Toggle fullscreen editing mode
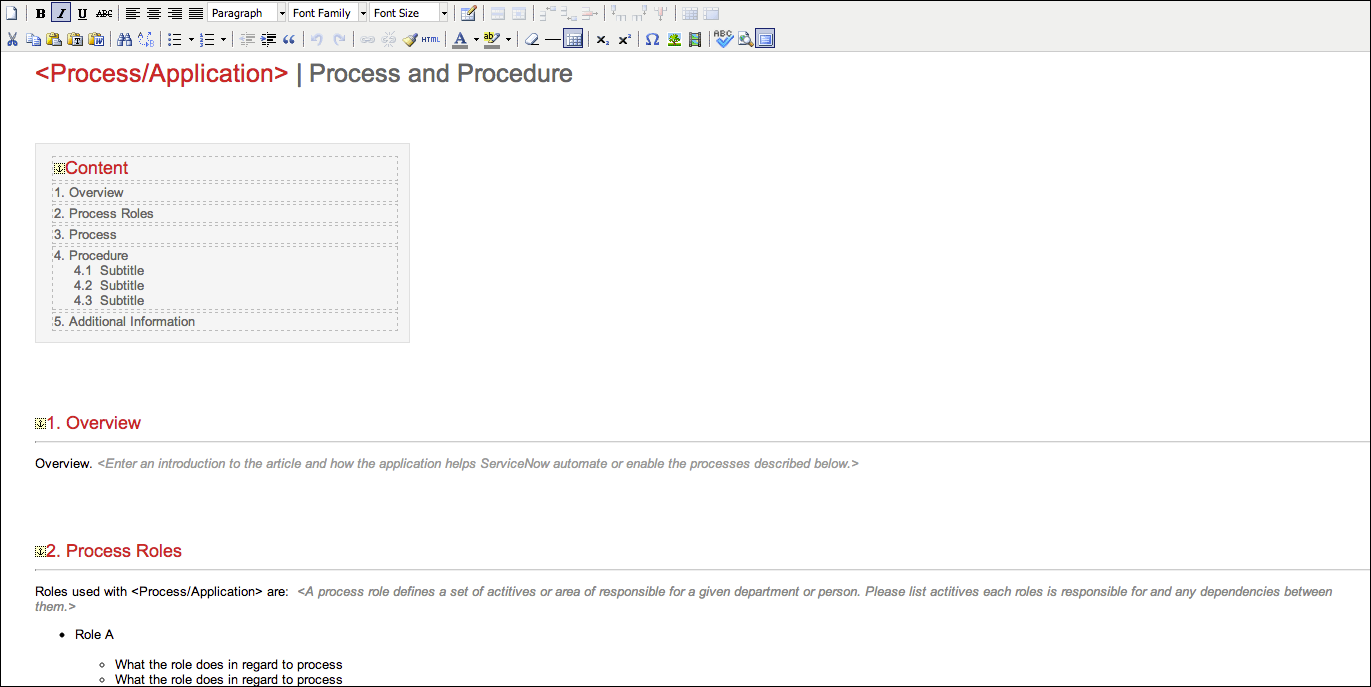The image size is (1371, 687). coord(764,39)
